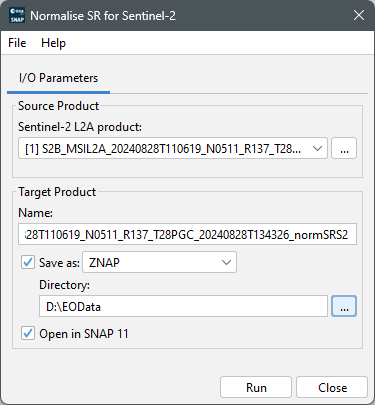Switch to the I/O Parameters tab
Image resolution: width=375 pixels, height=405 pixels.
tap(58, 78)
